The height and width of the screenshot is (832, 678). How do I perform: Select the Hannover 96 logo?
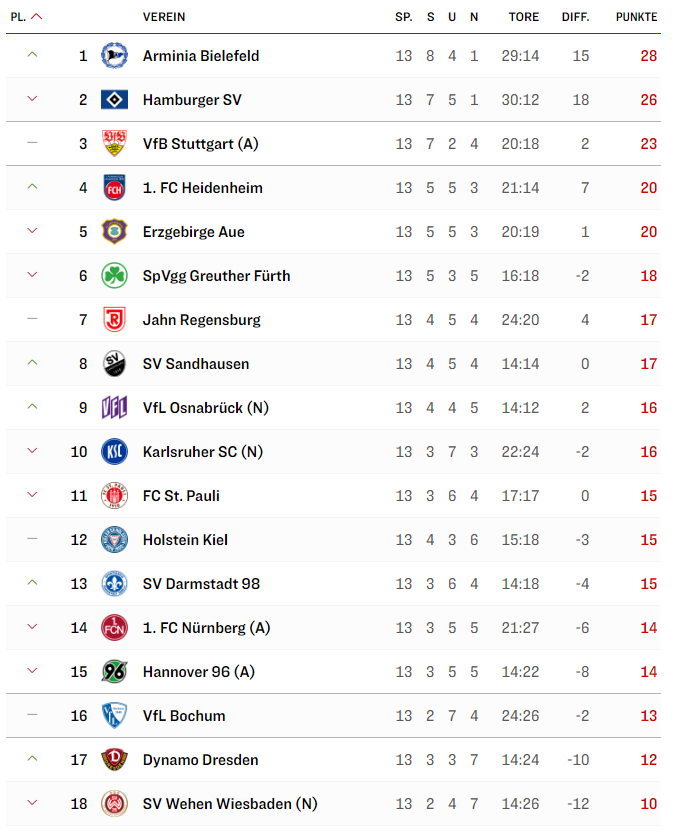coord(114,672)
